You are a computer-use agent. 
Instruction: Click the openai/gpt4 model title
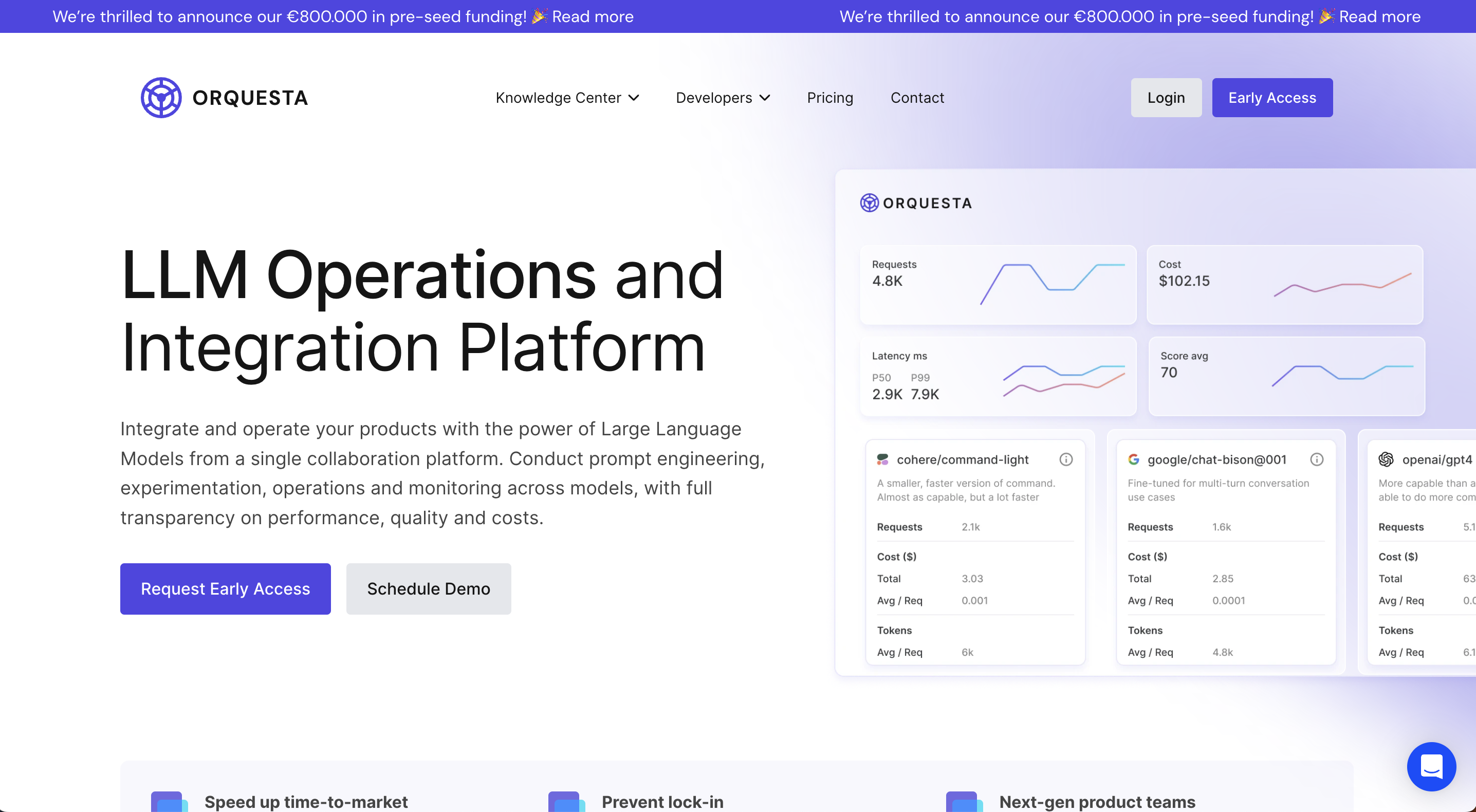(1436, 459)
